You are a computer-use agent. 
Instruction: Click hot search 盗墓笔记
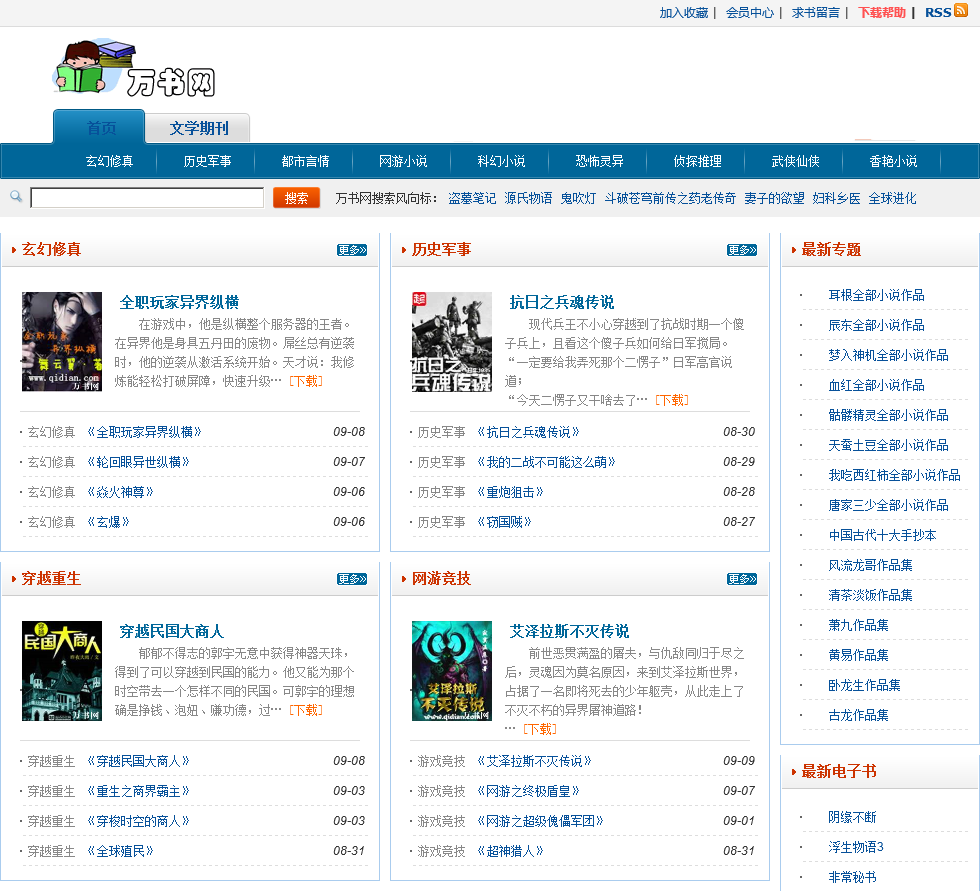pos(472,198)
